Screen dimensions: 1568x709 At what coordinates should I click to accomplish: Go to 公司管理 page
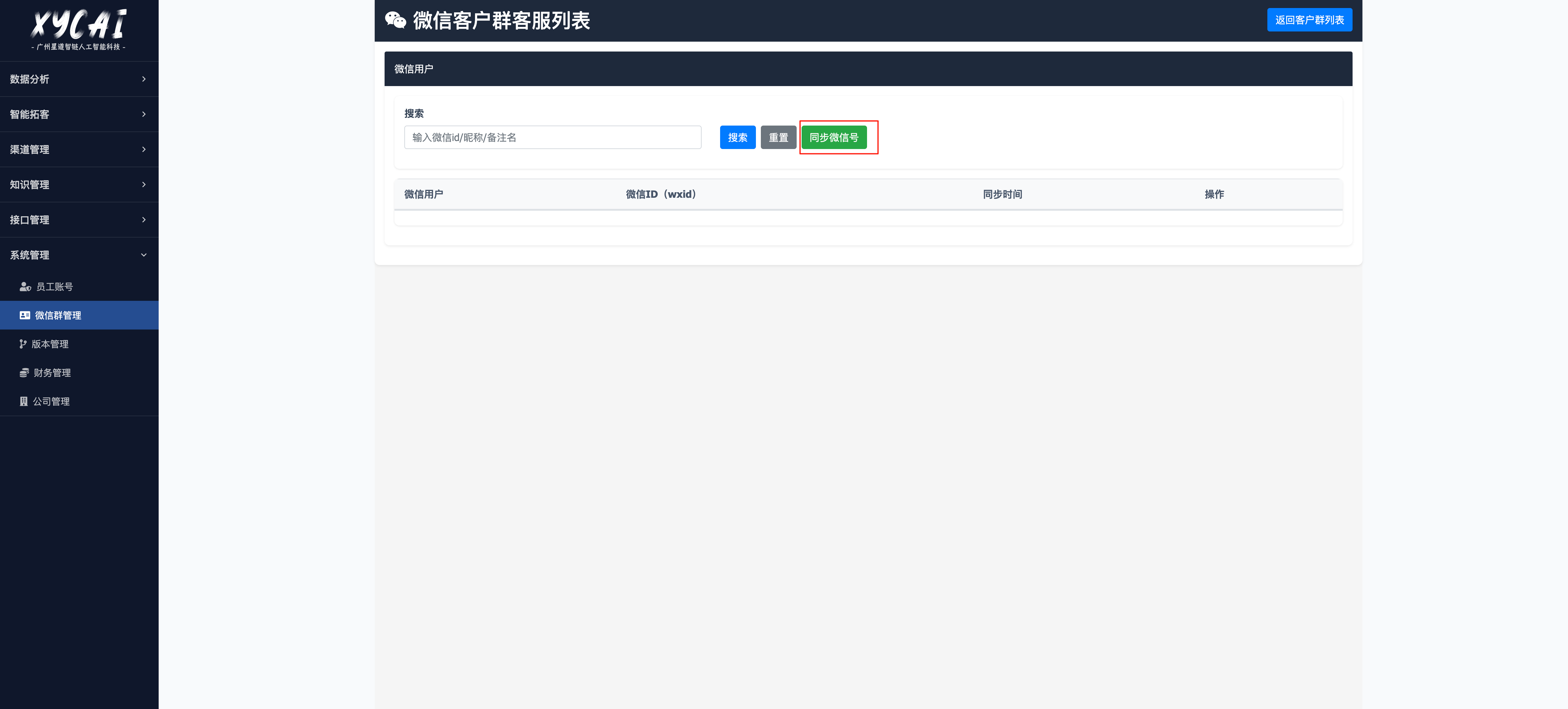click(x=79, y=401)
